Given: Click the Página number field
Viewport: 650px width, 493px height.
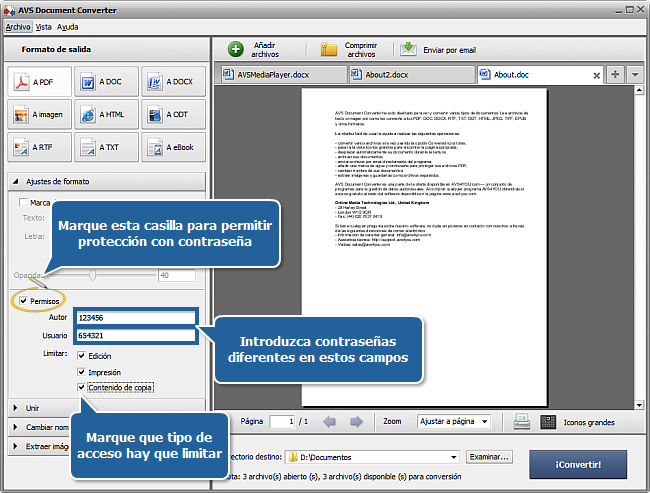Looking at the screenshot, I should click(x=283, y=422).
